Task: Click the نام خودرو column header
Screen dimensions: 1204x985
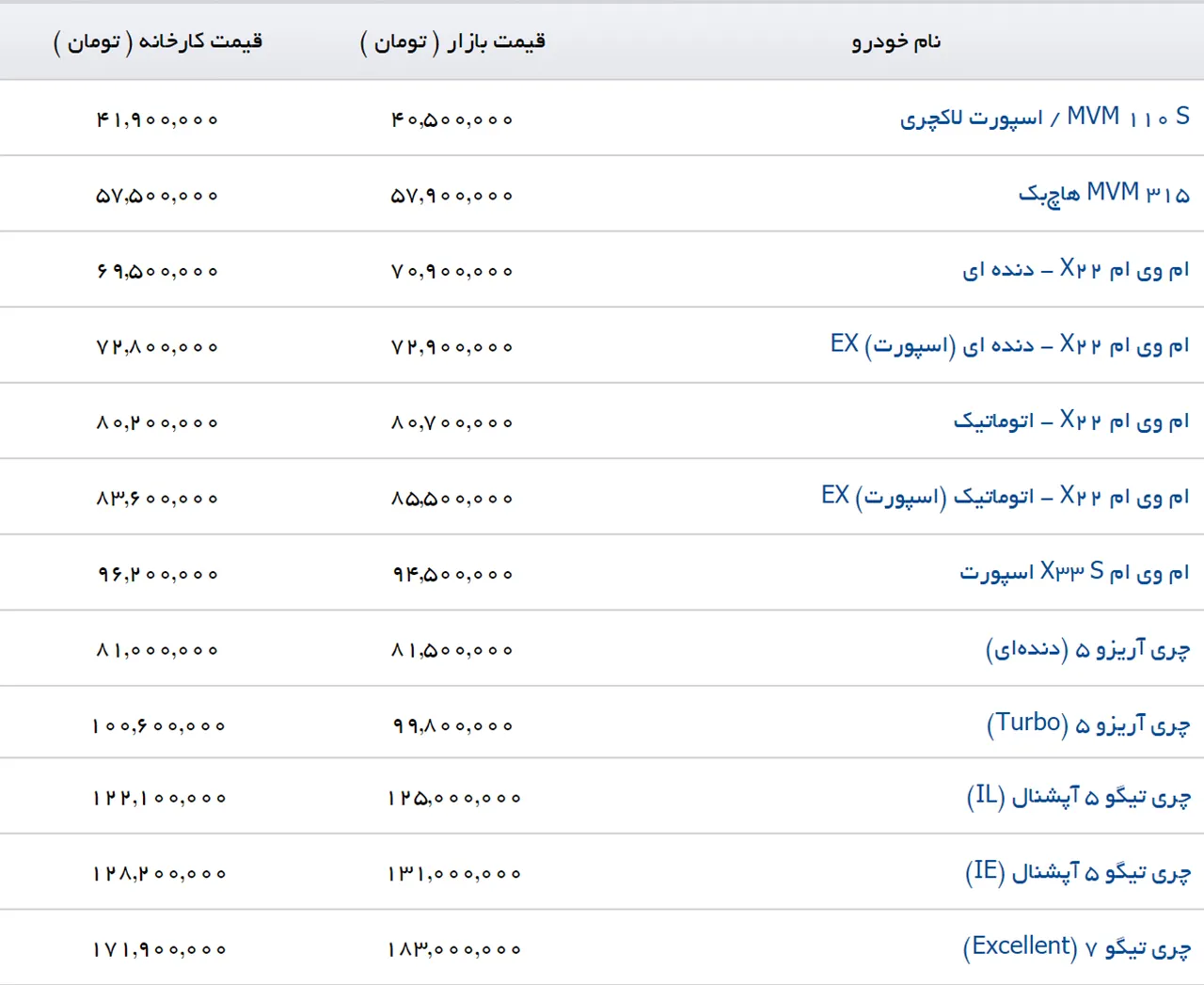Action: (896, 41)
